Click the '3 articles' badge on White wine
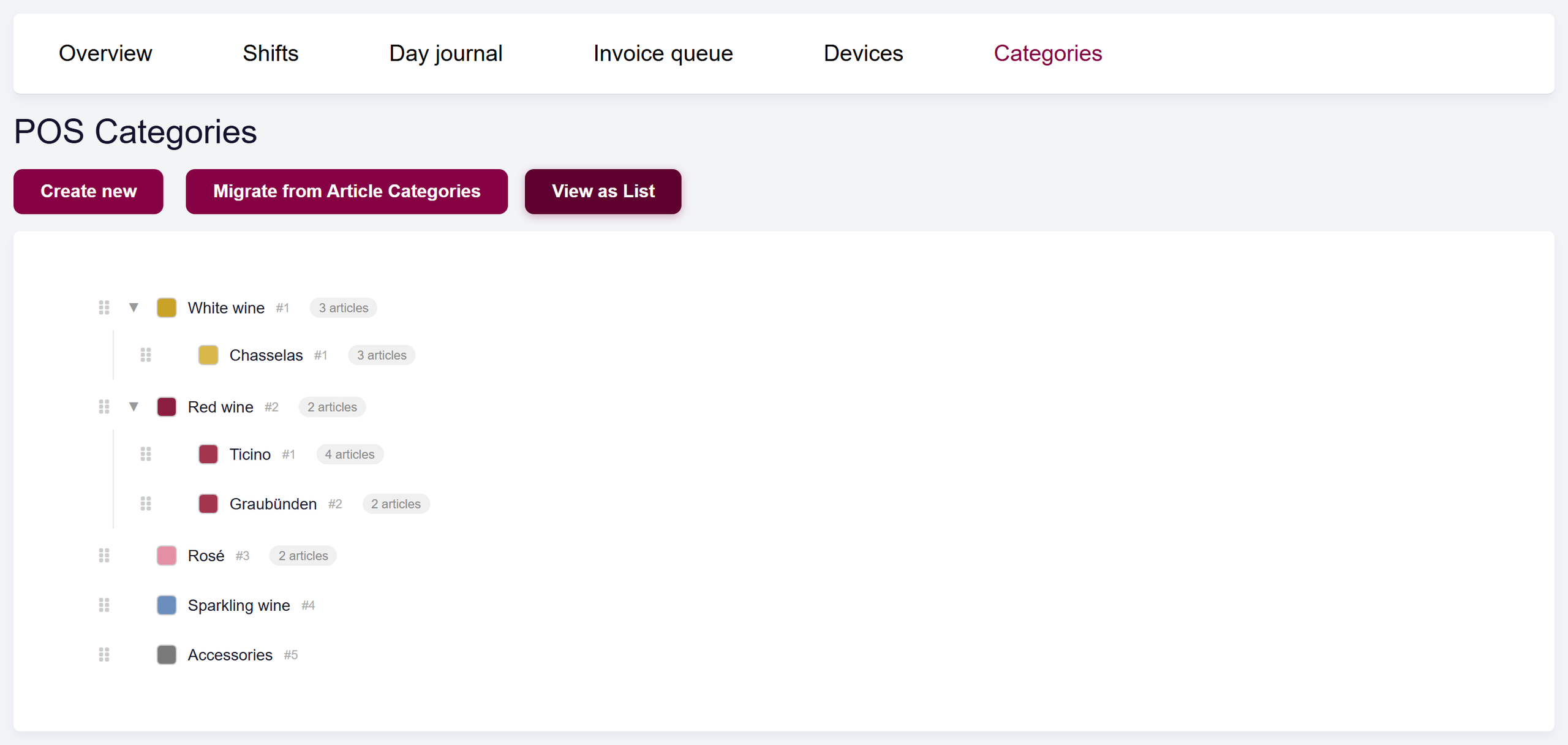Screen dimensions: 1568x745 coord(344,308)
